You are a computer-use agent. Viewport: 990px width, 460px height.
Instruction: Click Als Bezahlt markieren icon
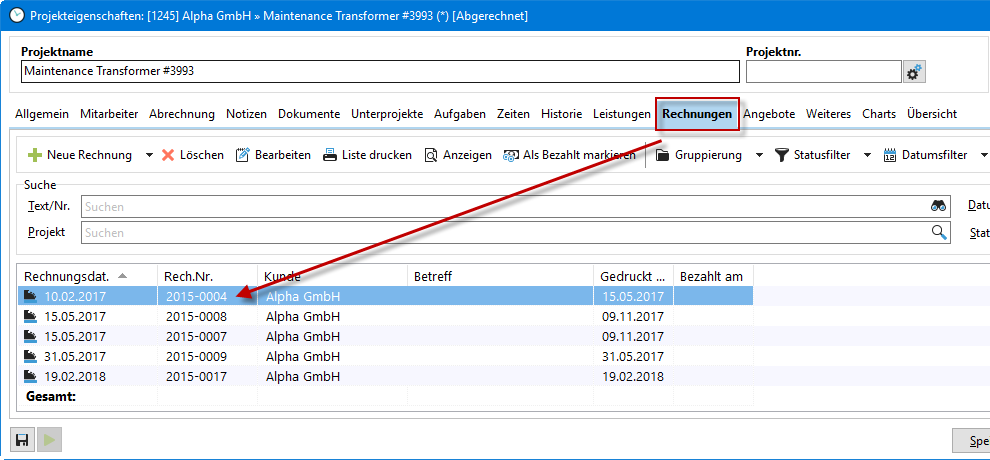click(511, 155)
